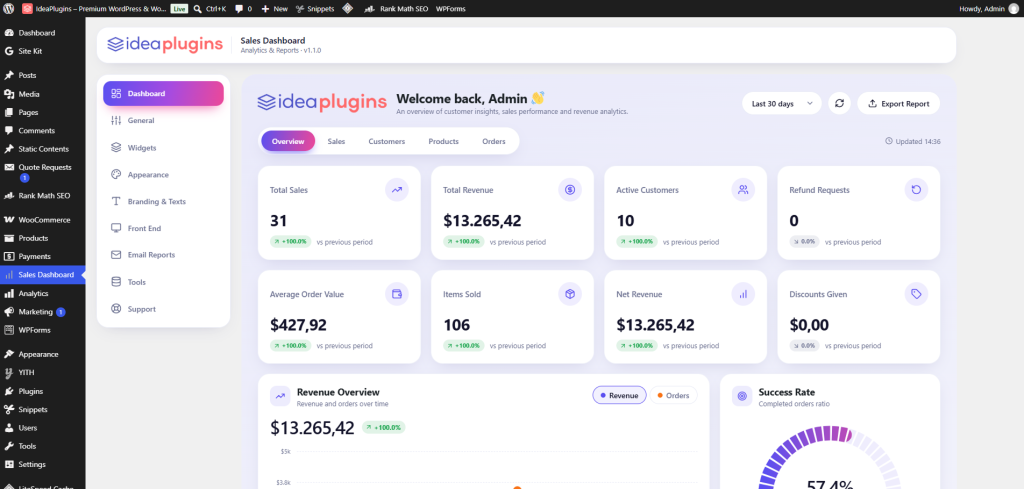The image size is (1024, 489).
Task: Switch to the Orders tab
Action: 494,141
